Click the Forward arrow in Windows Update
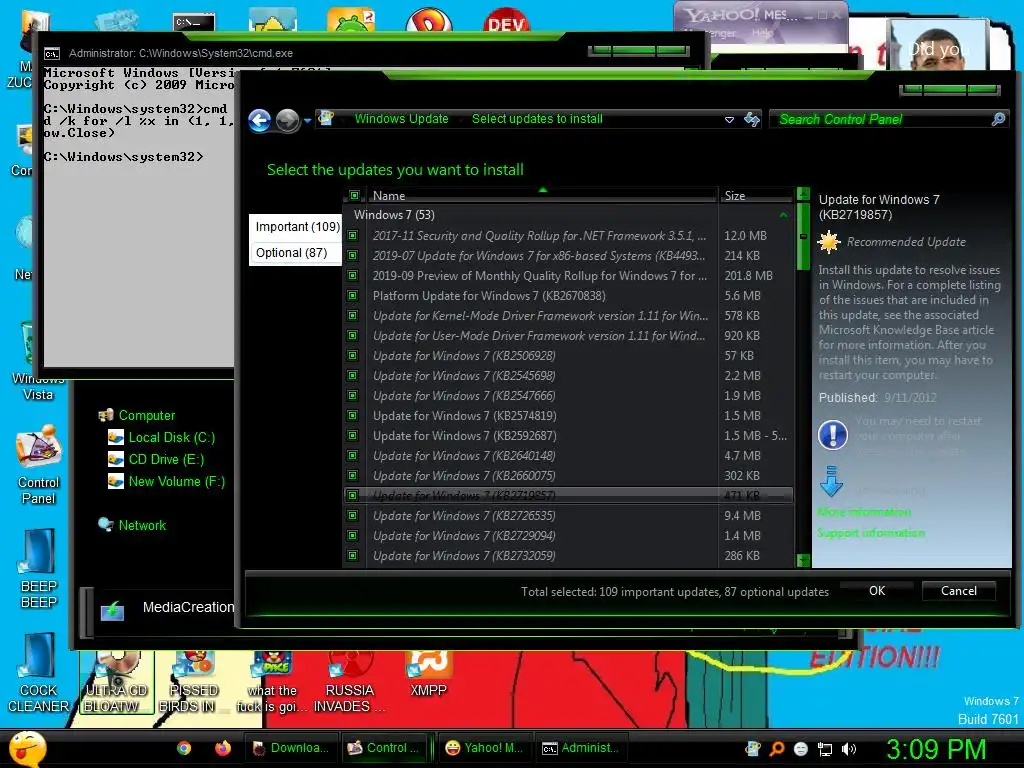The width and height of the screenshot is (1024, 768). [287, 120]
